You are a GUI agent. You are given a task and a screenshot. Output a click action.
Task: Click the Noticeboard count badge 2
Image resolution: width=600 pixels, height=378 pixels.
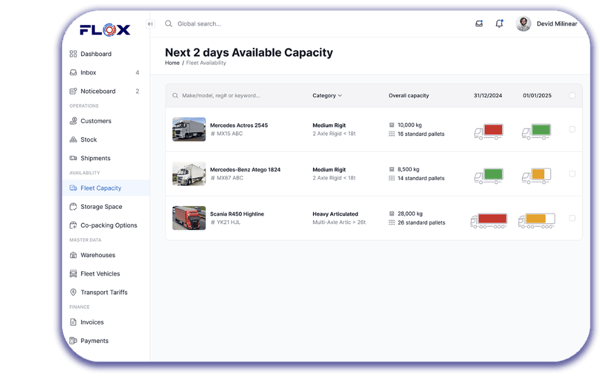137,91
